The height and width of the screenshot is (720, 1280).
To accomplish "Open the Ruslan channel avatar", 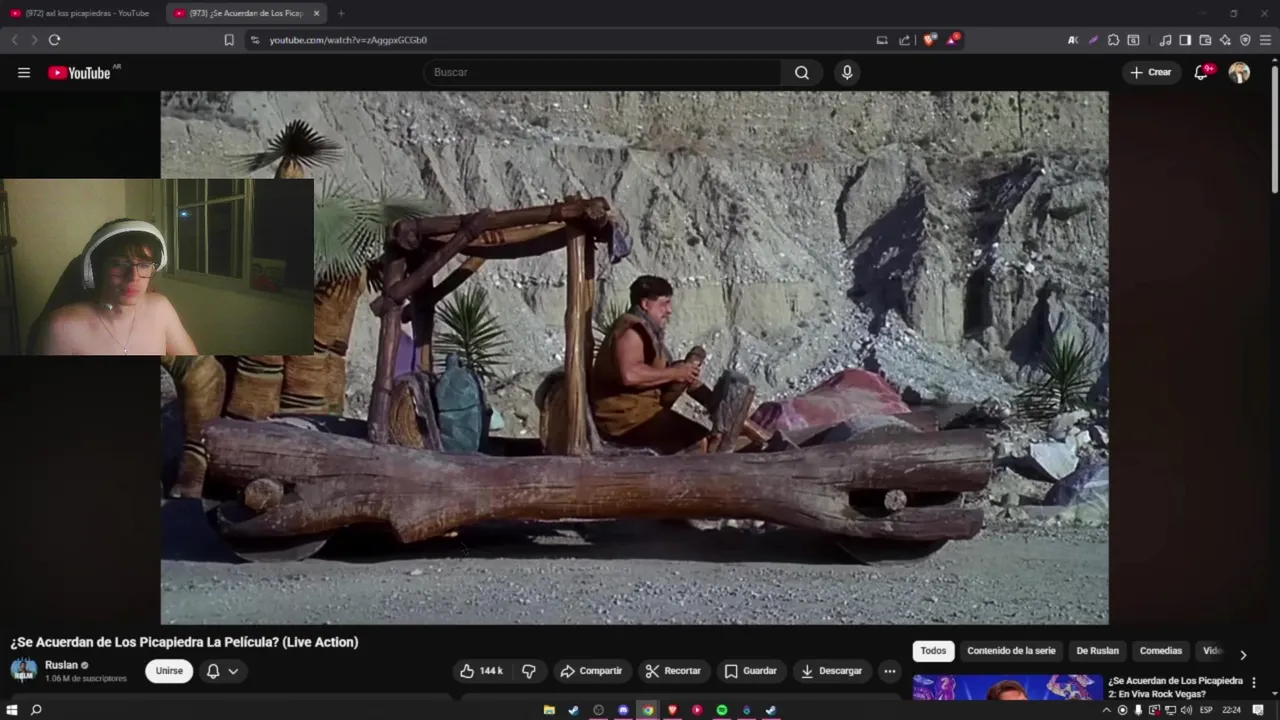I will coord(24,671).
